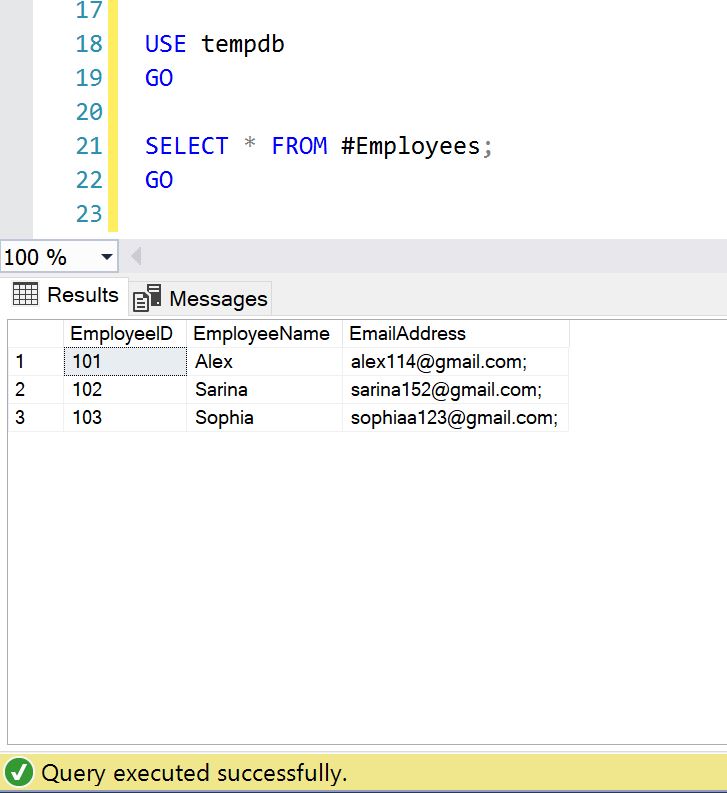Click on #Employees in the query

[410, 146]
